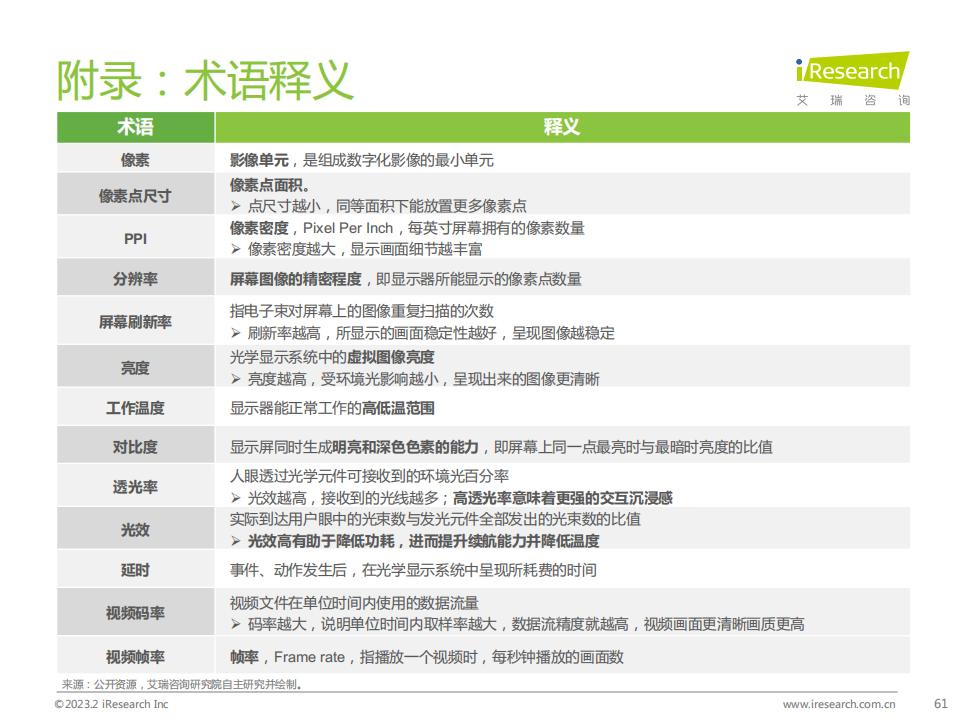Select the 释义 column header
The image size is (960, 720).
[562, 127]
